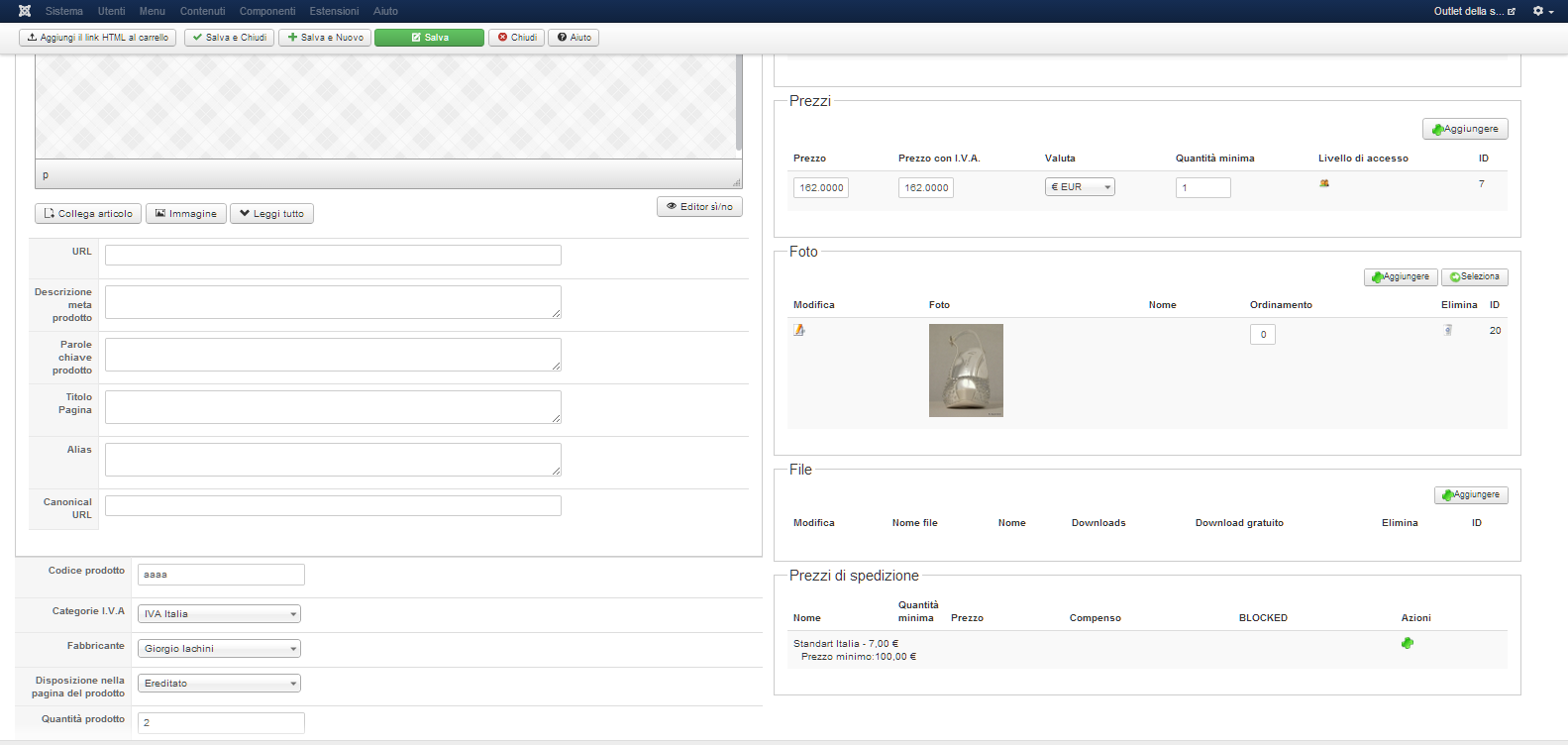Click the Salva e Nuovo button

(x=325, y=38)
